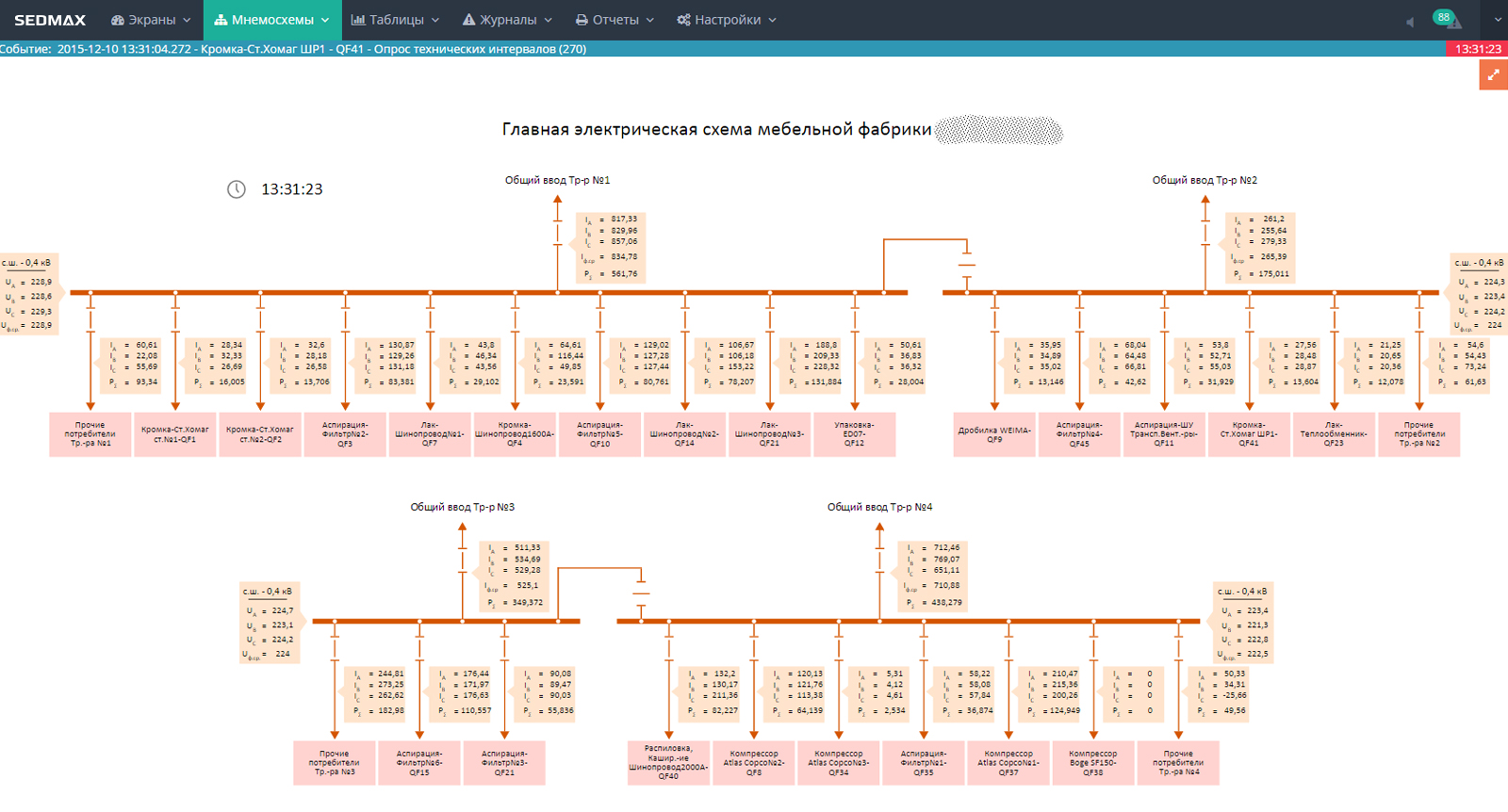Click the red 13:31:23 time indicator in the event bar
Image resolution: width=1508 pixels, height=812 pixels.
pyautogui.click(x=1477, y=49)
